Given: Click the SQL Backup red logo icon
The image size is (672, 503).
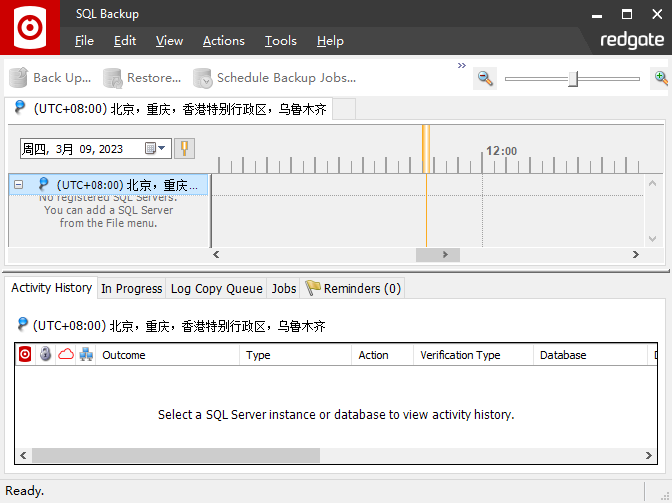Looking at the screenshot, I should tap(30, 27).
